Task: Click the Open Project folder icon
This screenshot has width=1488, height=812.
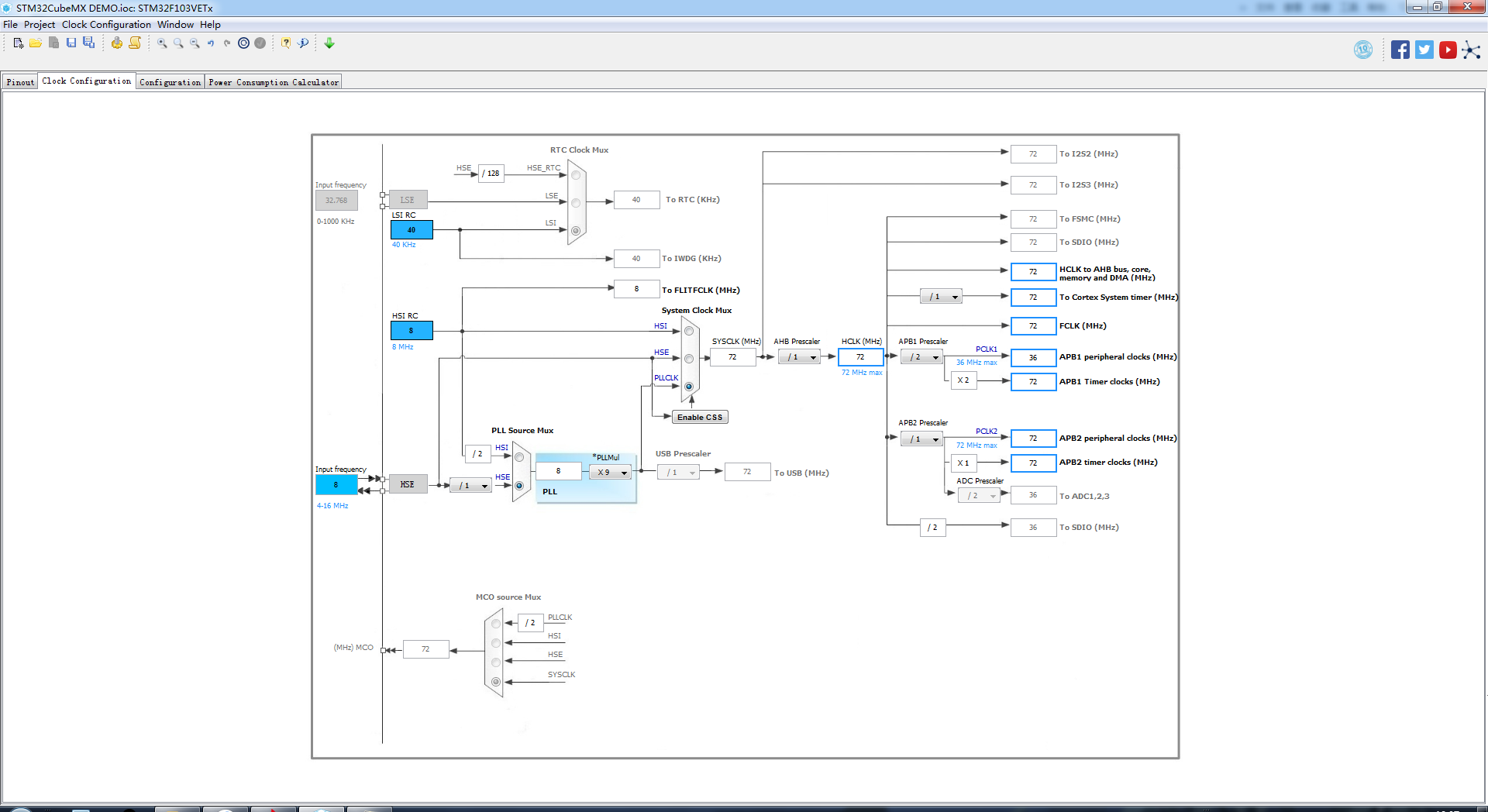Action: 36,43
